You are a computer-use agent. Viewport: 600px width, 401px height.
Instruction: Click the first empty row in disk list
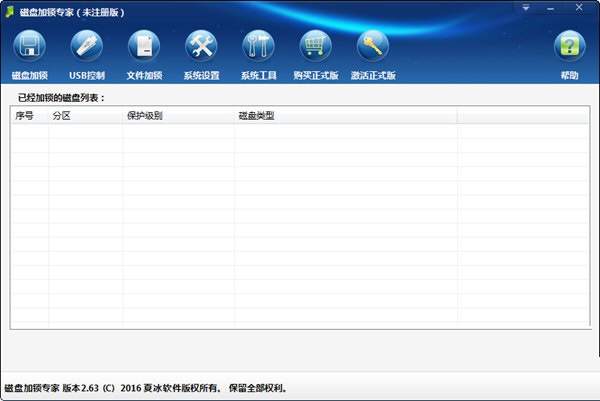[x=300, y=131]
